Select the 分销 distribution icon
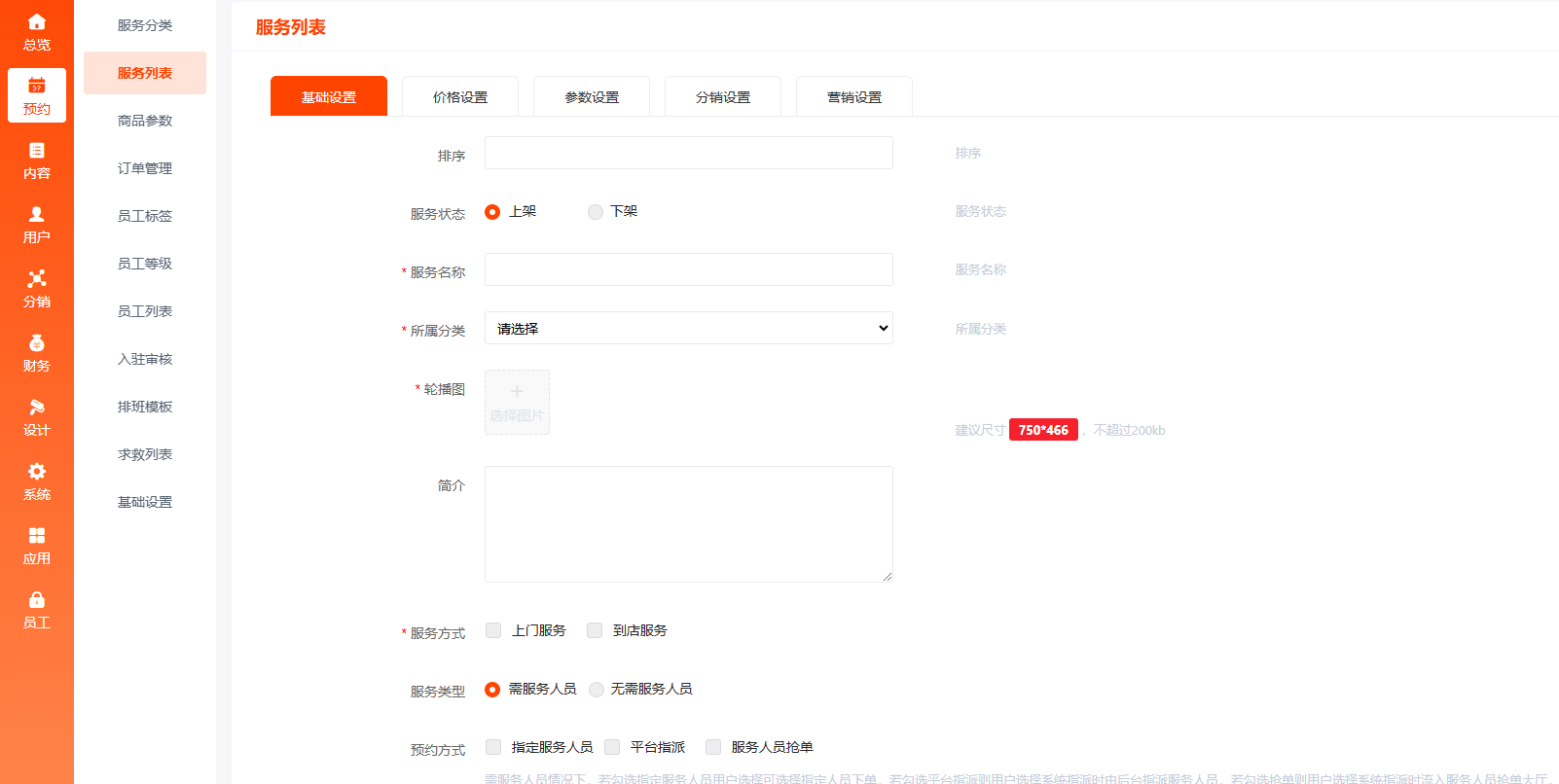 tap(36, 279)
